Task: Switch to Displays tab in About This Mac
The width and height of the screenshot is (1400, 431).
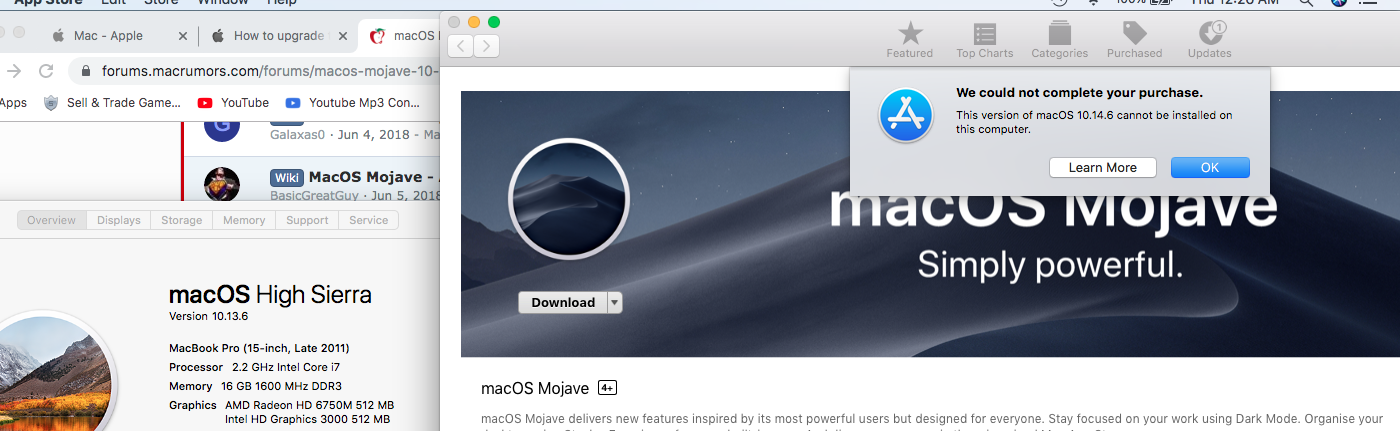Action: click(x=119, y=220)
